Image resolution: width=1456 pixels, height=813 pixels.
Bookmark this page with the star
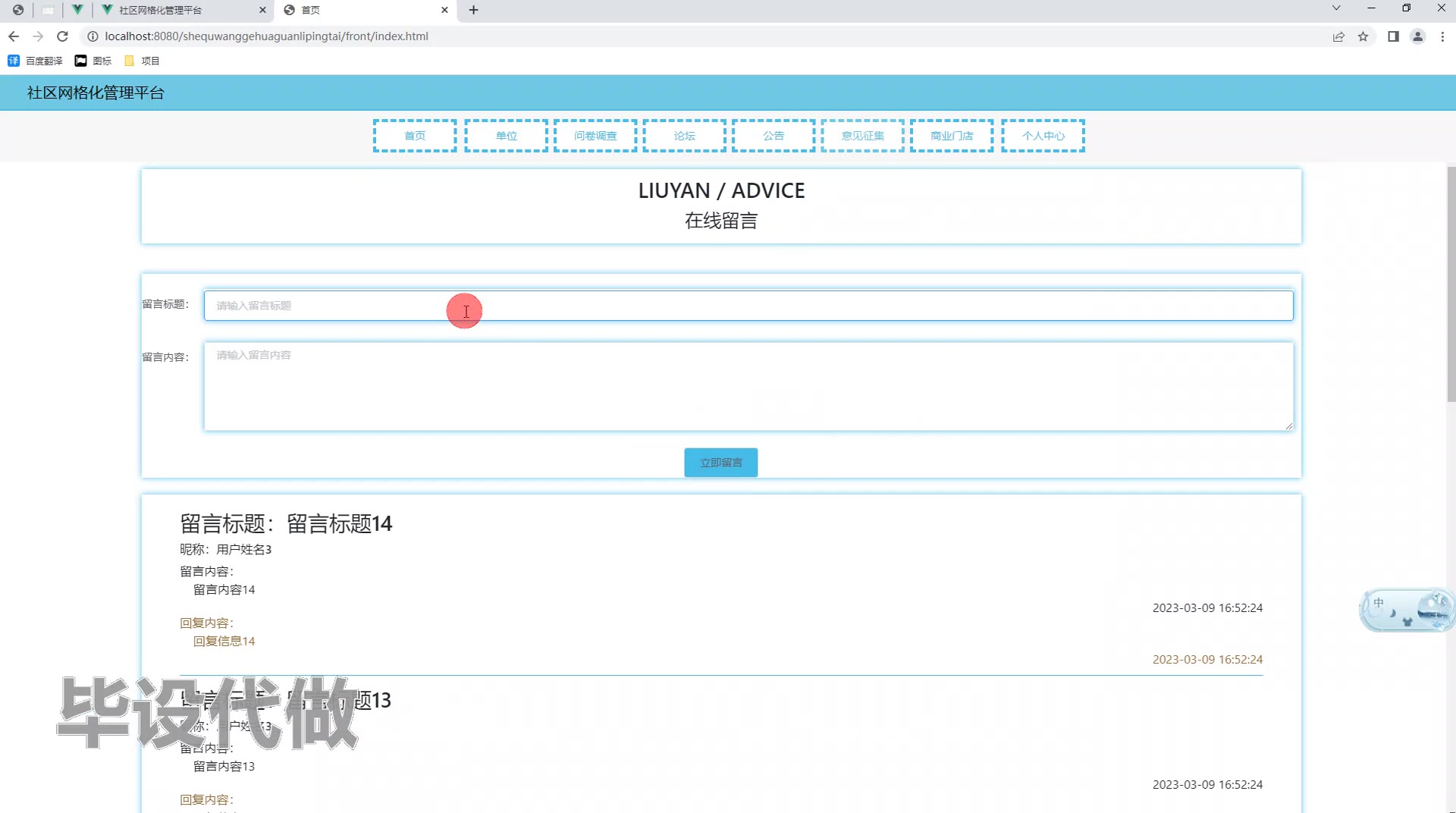tap(1363, 36)
